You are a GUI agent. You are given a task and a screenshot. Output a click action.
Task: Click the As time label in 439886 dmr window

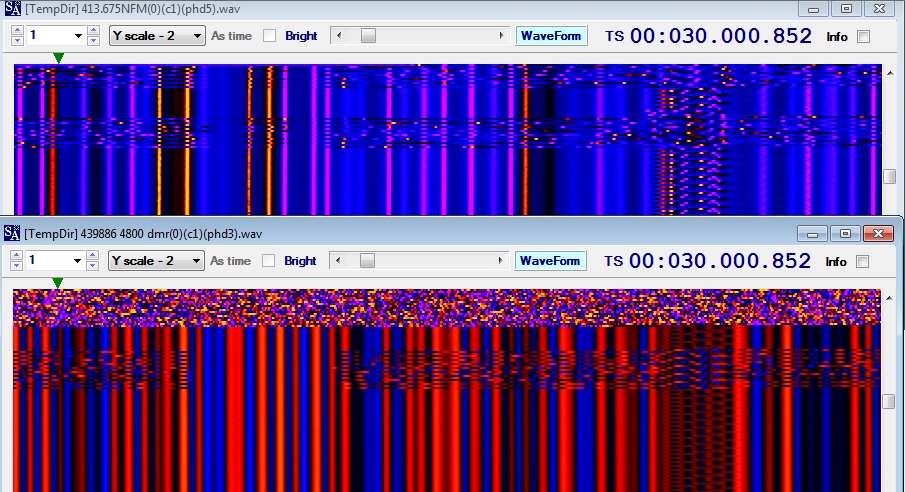point(230,261)
